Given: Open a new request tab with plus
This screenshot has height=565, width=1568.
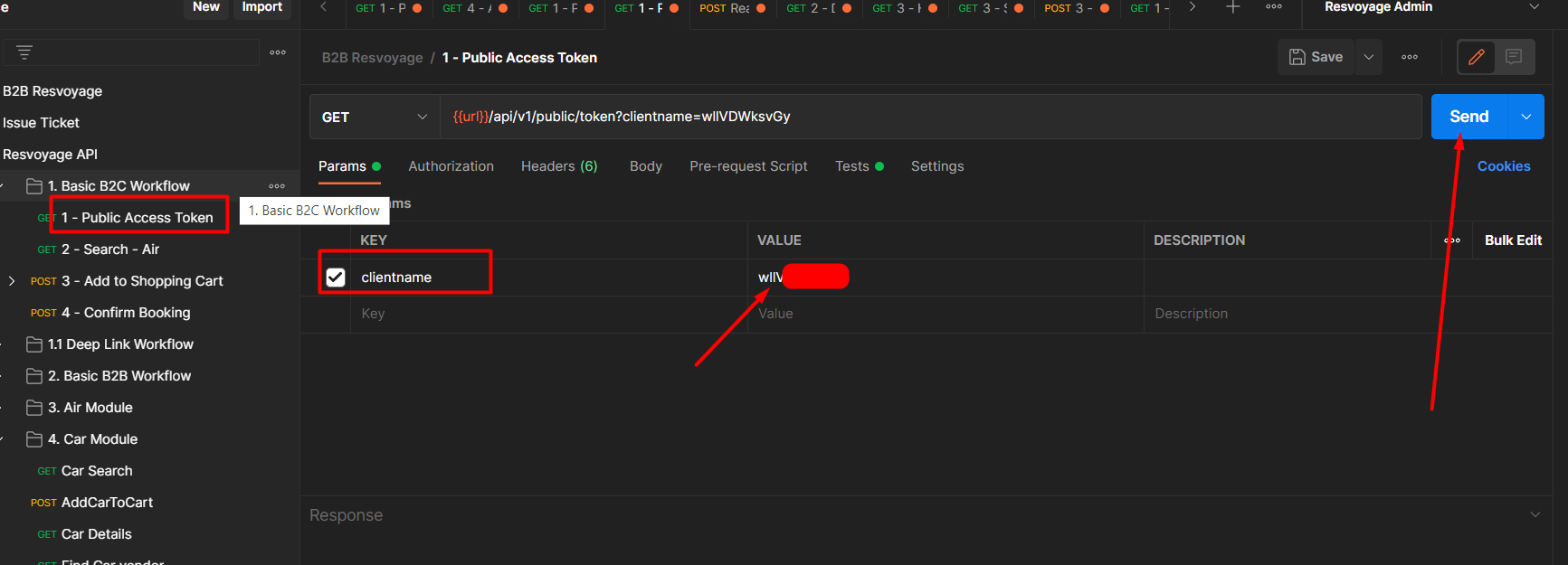Looking at the screenshot, I should (1232, 7).
